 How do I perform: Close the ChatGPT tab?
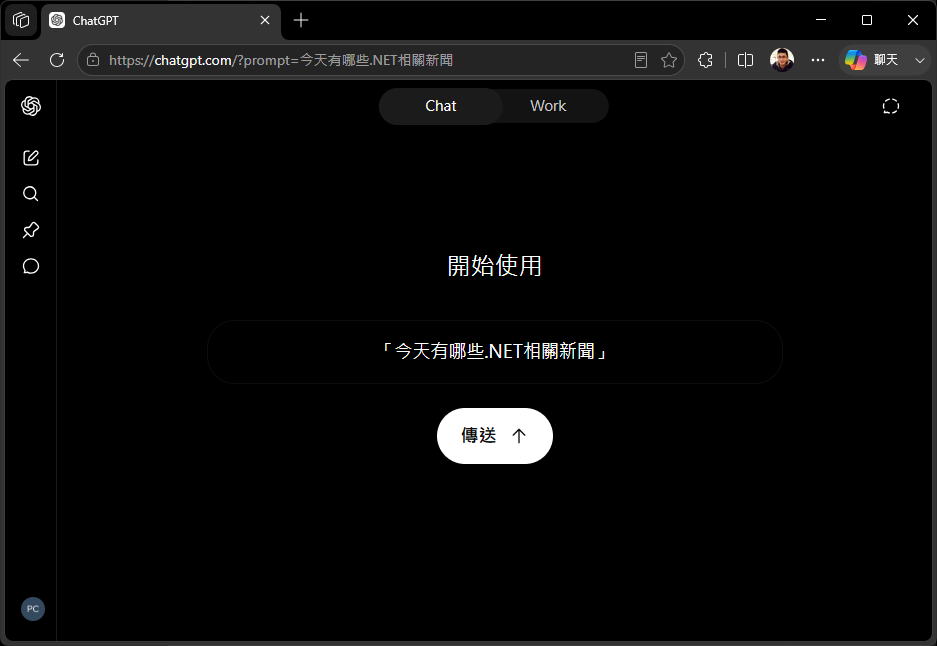pyautogui.click(x=265, y=20)
